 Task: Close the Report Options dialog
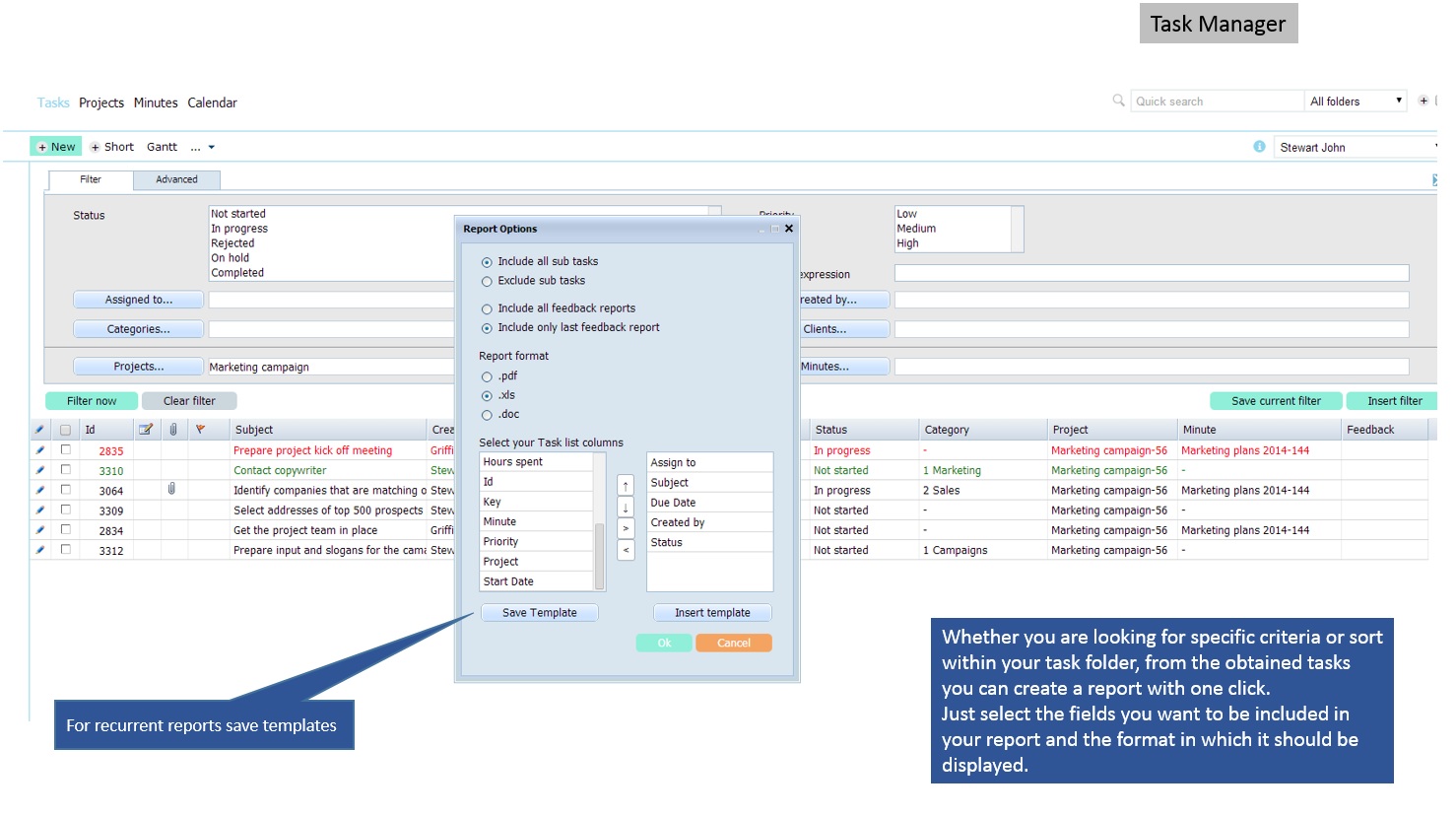point(789,229)
